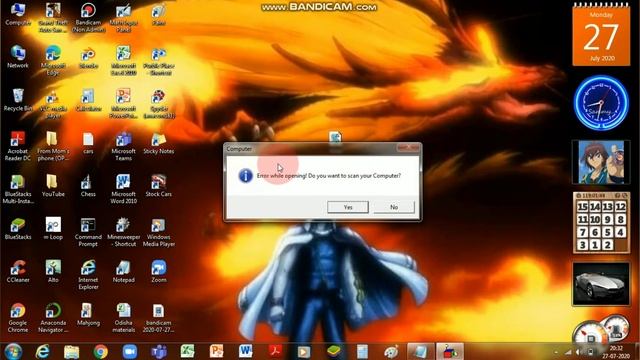Image resolution: width=640 pixels, height=360 pixels.
Task: Open the Computer desktop icon
Action: tap(18, 14)
